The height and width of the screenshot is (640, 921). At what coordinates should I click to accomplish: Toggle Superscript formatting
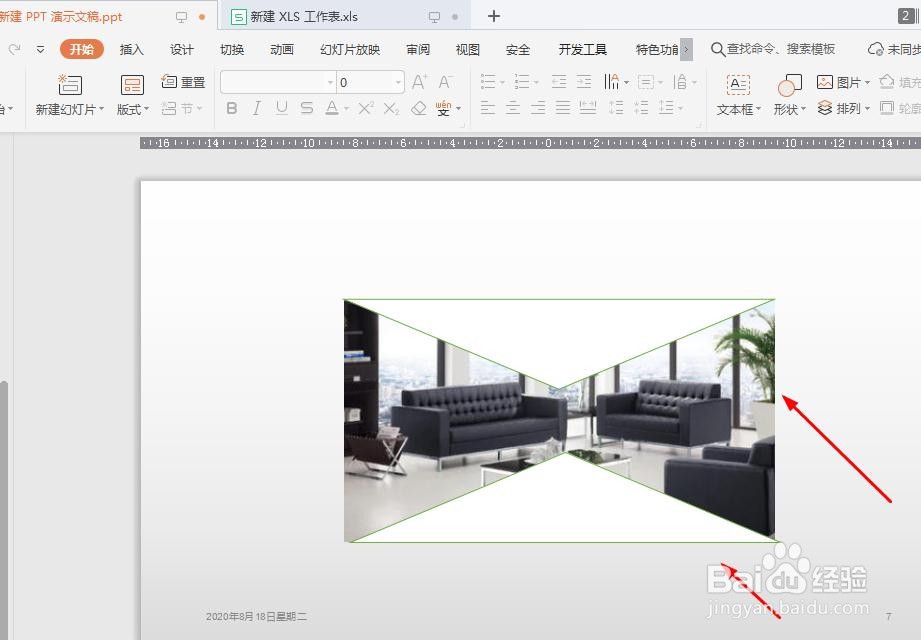(x=365, y=109)
